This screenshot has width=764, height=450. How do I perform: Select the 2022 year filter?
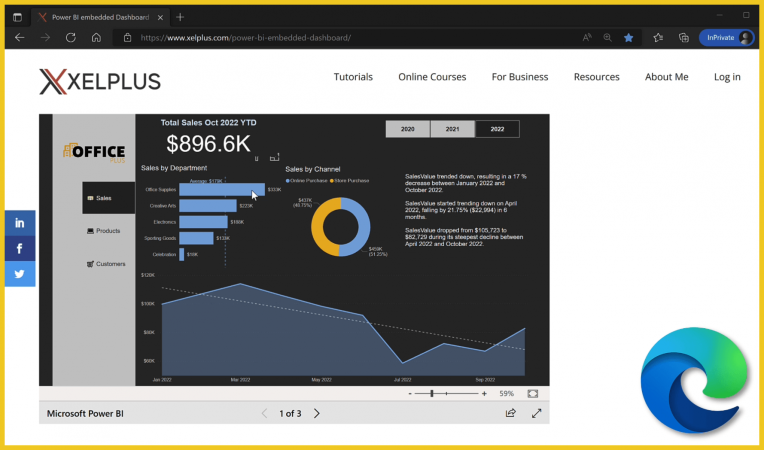pyautogui.click(x=497, y=129)
